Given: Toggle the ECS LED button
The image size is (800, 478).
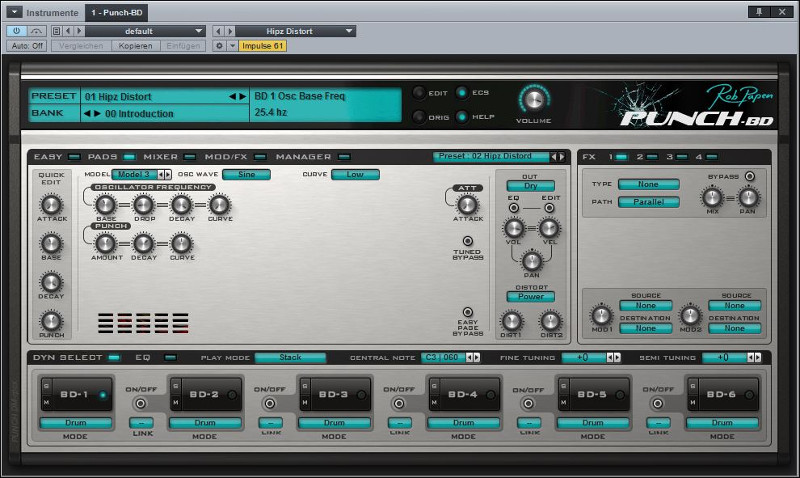Looking at the screenshot, I should click(462, 92).
